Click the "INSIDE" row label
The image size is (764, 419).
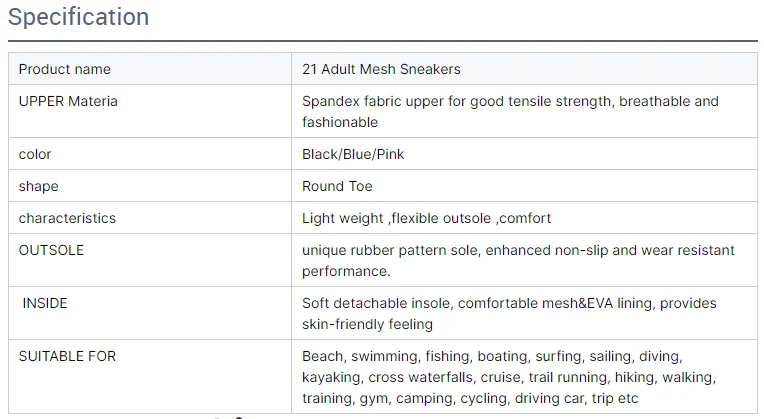pyautogui.click(x=45, y=303)
